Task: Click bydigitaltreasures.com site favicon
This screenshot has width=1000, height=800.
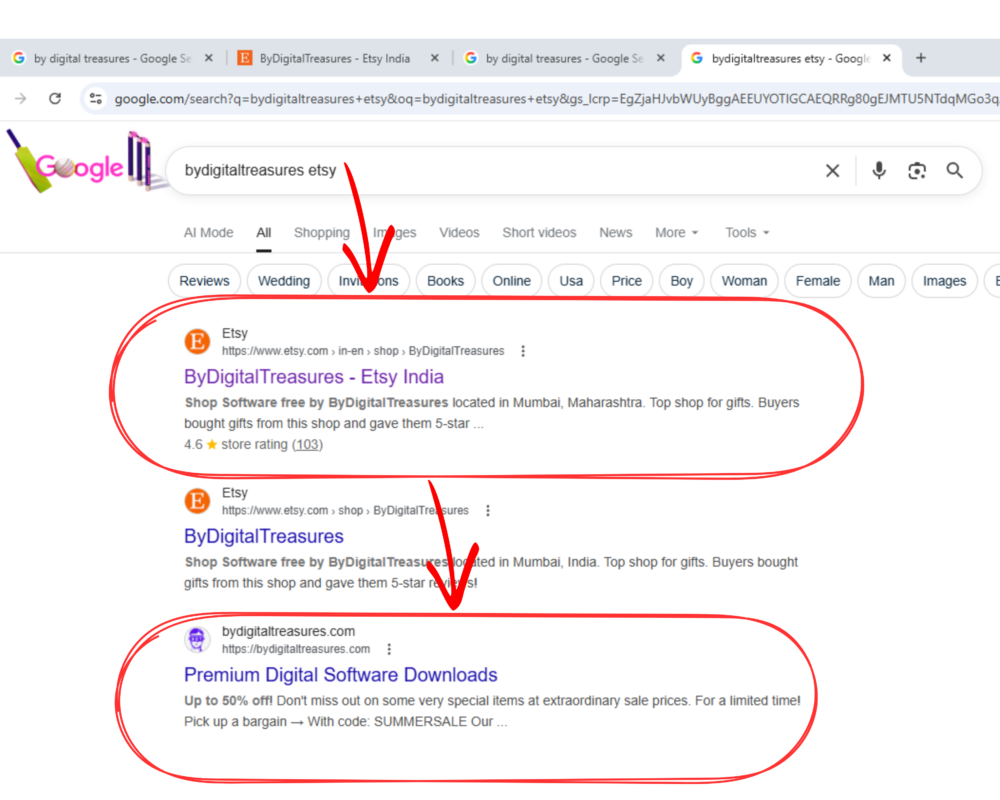Action: coord(197,639)
